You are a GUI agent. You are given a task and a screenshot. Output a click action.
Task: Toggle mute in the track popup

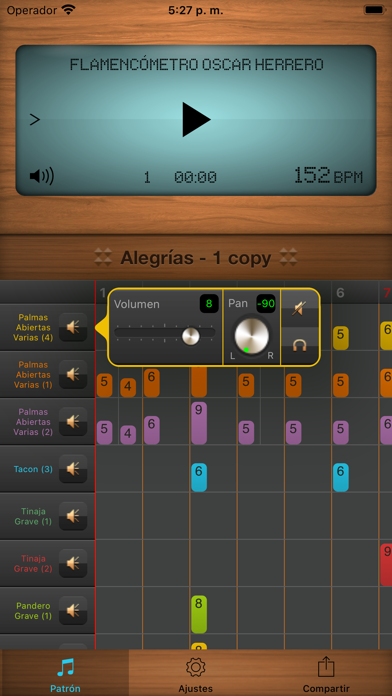301,308
